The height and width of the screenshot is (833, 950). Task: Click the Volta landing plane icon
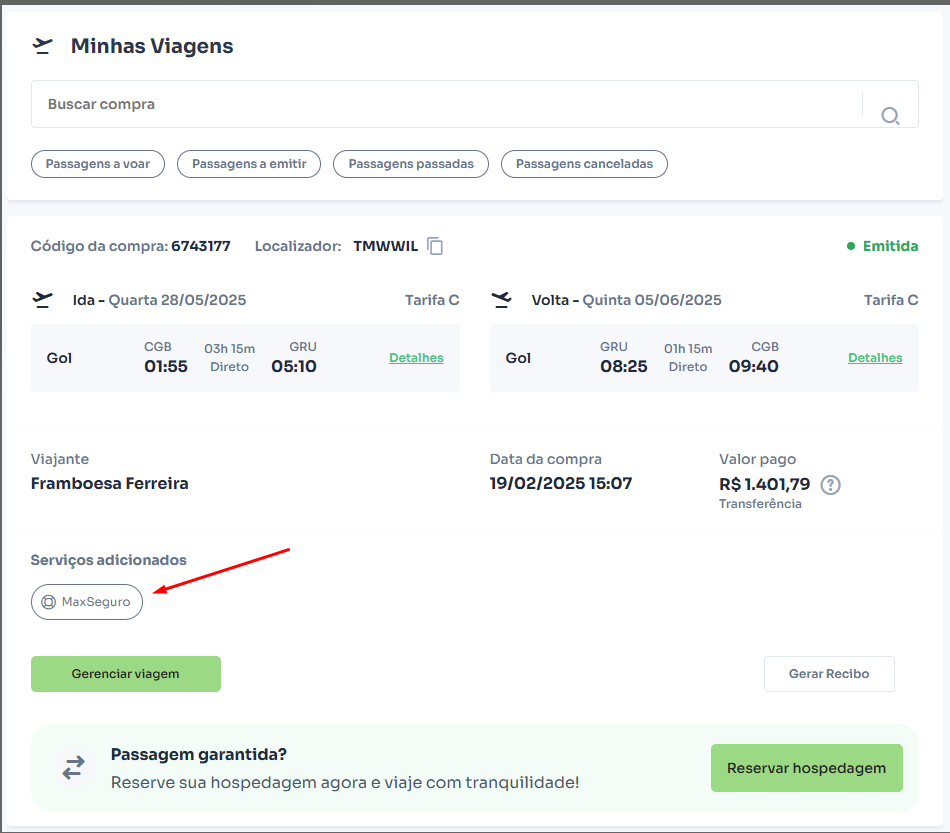coord(502,300)
